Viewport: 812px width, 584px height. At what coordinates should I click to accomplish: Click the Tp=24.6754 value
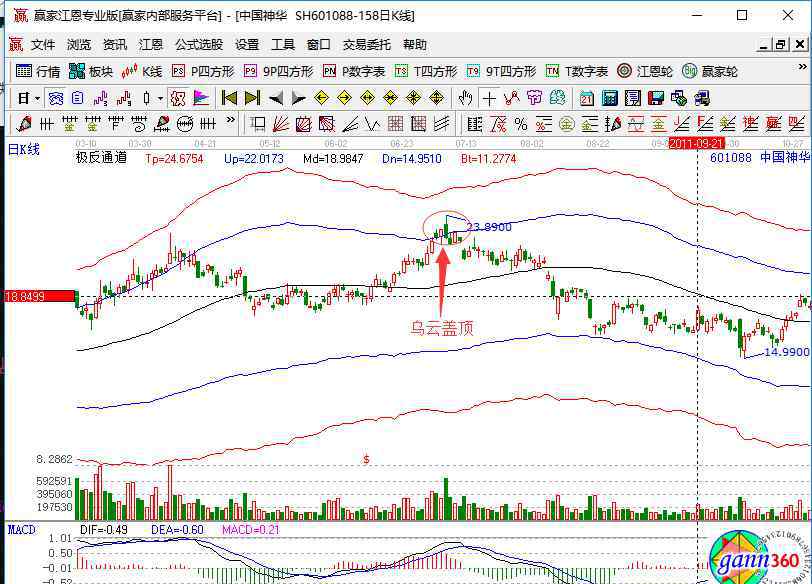point(174,159)
